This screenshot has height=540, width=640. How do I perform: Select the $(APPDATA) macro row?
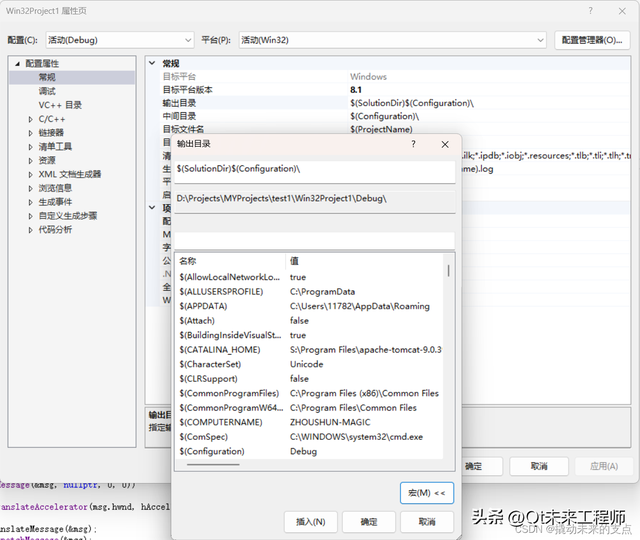click(310, 306)
